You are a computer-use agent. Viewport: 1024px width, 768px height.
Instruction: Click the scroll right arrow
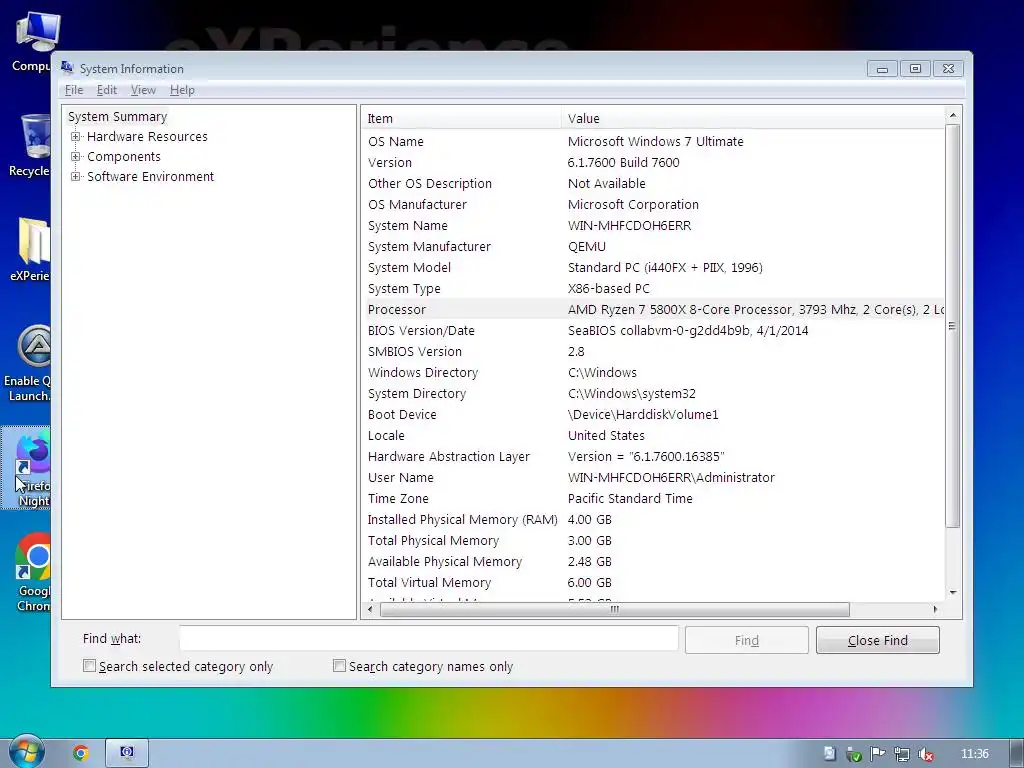(935, 609)
